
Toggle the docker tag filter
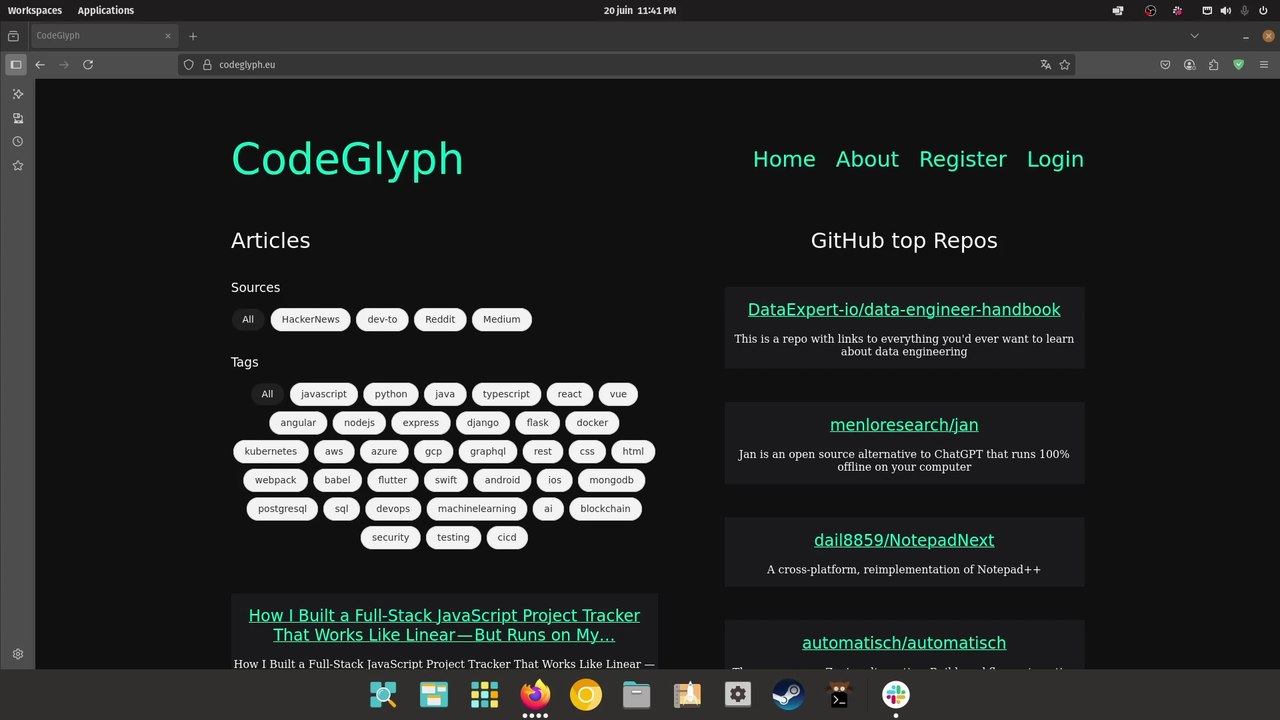[x=592, y=423]
